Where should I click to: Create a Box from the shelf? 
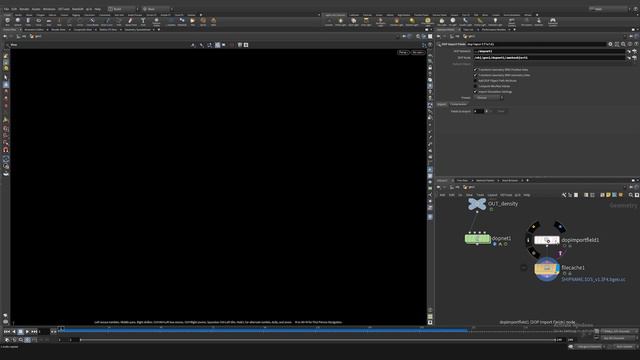7,21
